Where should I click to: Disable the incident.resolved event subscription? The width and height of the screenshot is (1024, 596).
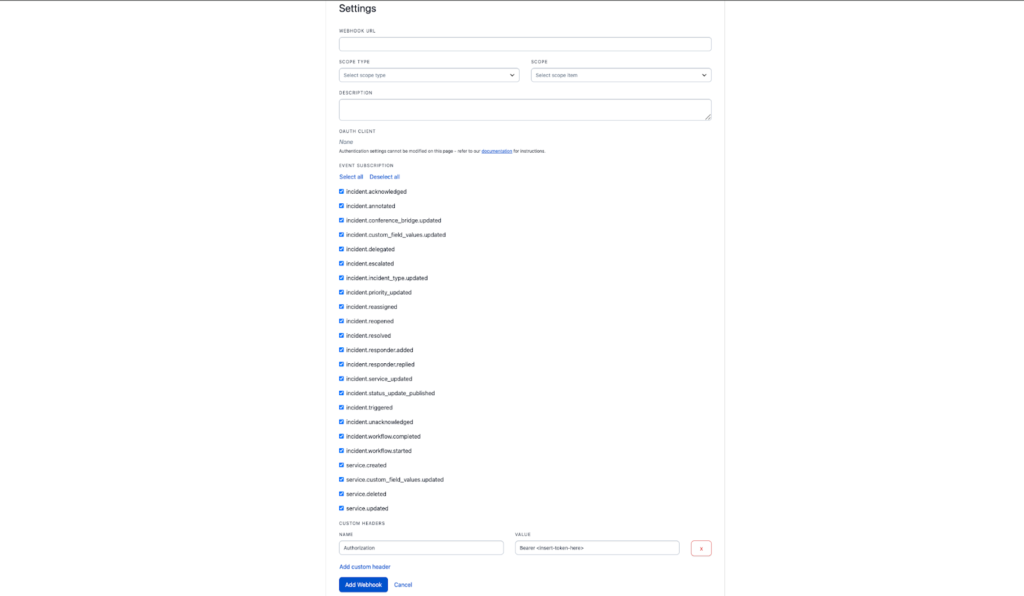[342, 335]
